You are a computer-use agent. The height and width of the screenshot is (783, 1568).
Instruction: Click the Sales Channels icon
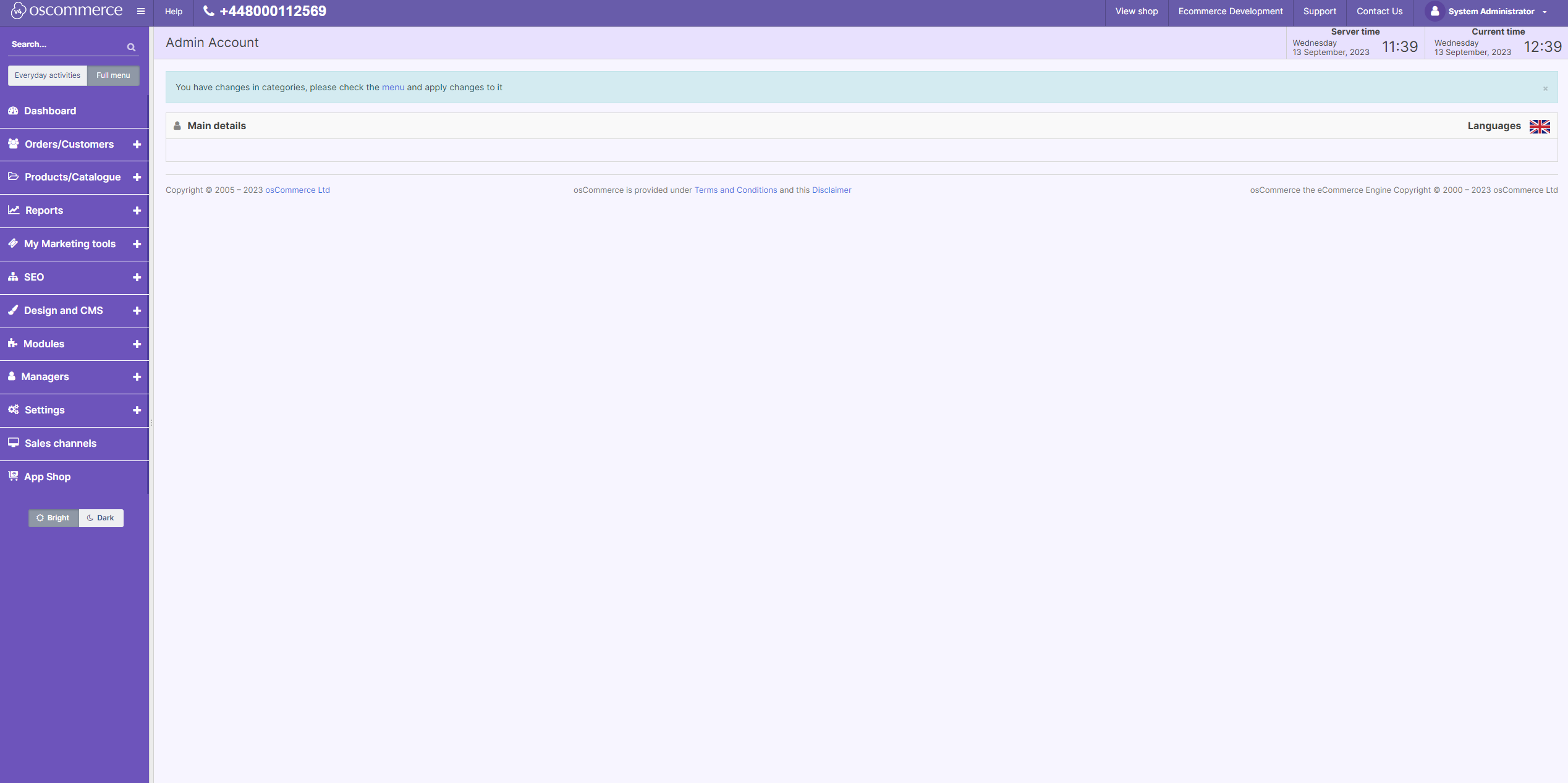(x=14, y=442)
